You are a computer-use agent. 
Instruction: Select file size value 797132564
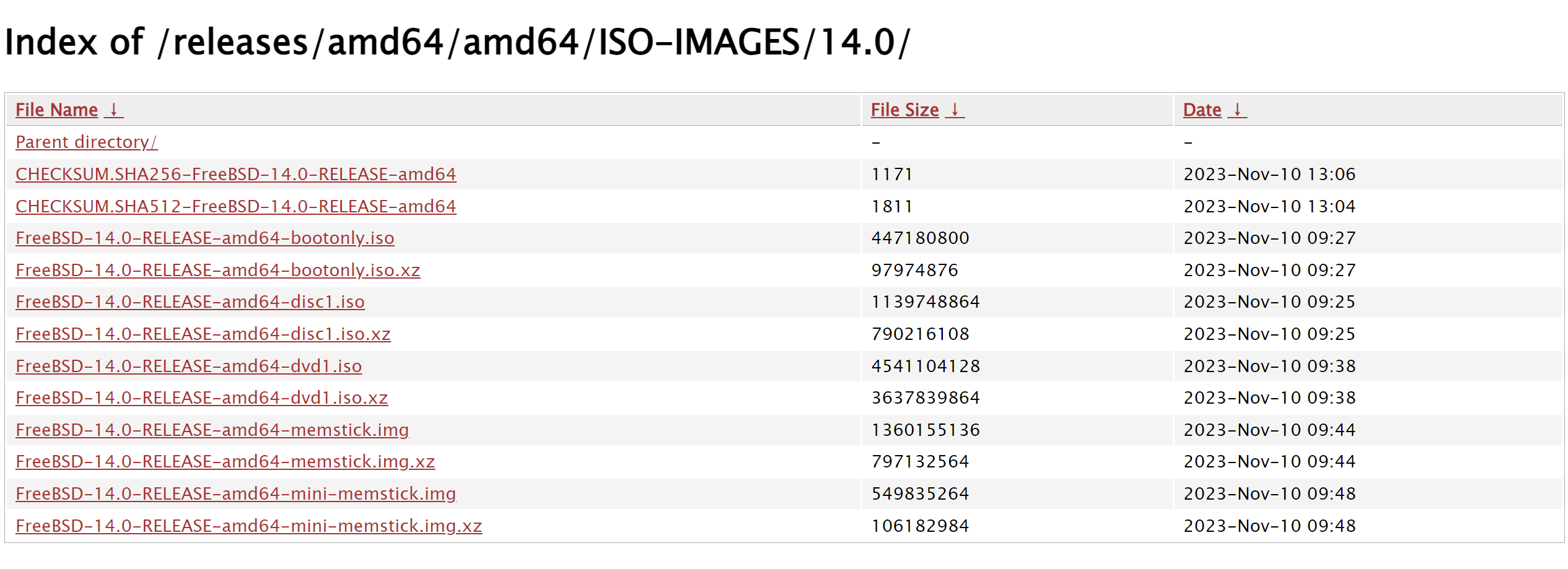coord(921,461)
